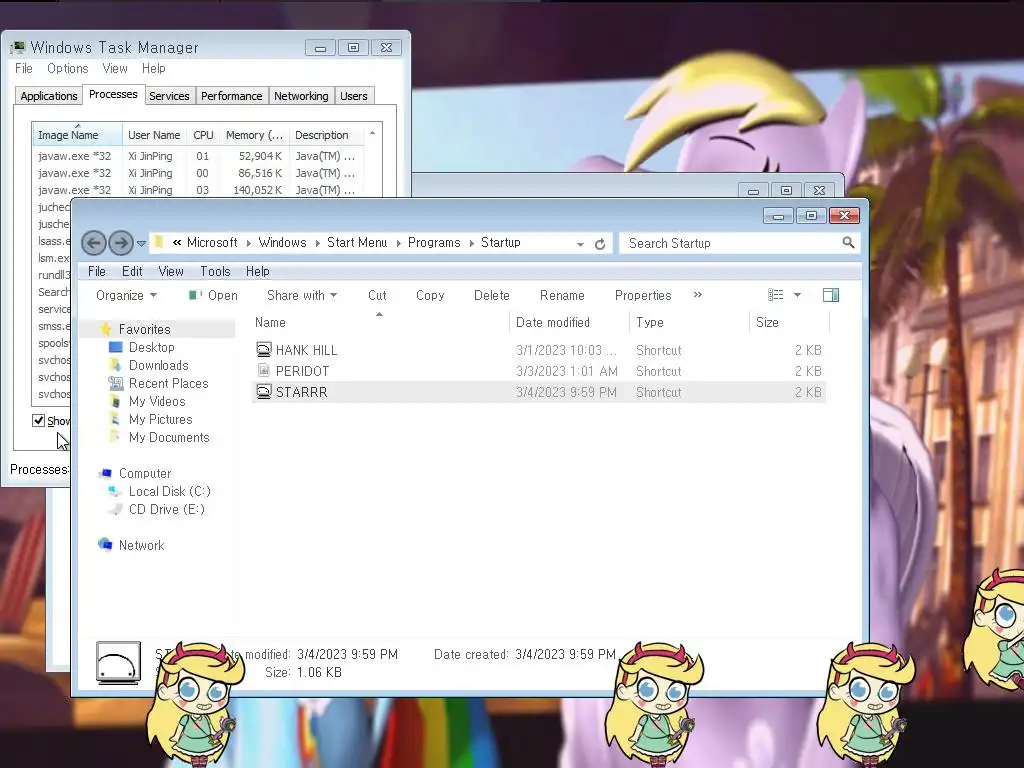This screenshot has height=768, width=1024.
Task: Click the Microsoft breadcrumb segment
Action: tap(212, 242)
